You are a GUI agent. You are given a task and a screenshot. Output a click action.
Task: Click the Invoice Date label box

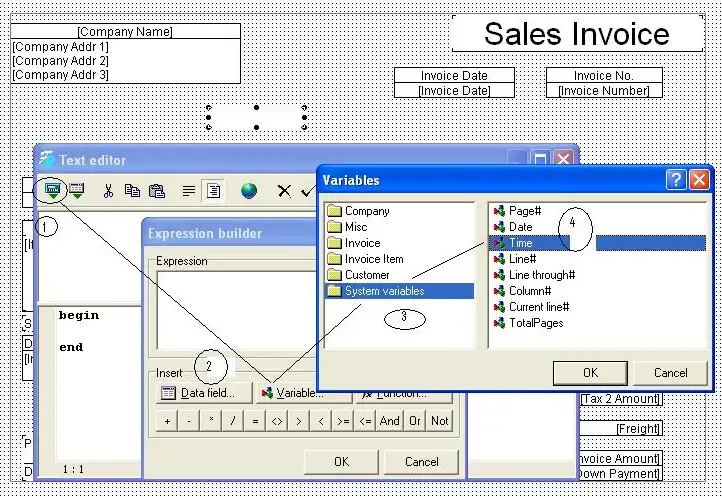[x=454, y=76]
